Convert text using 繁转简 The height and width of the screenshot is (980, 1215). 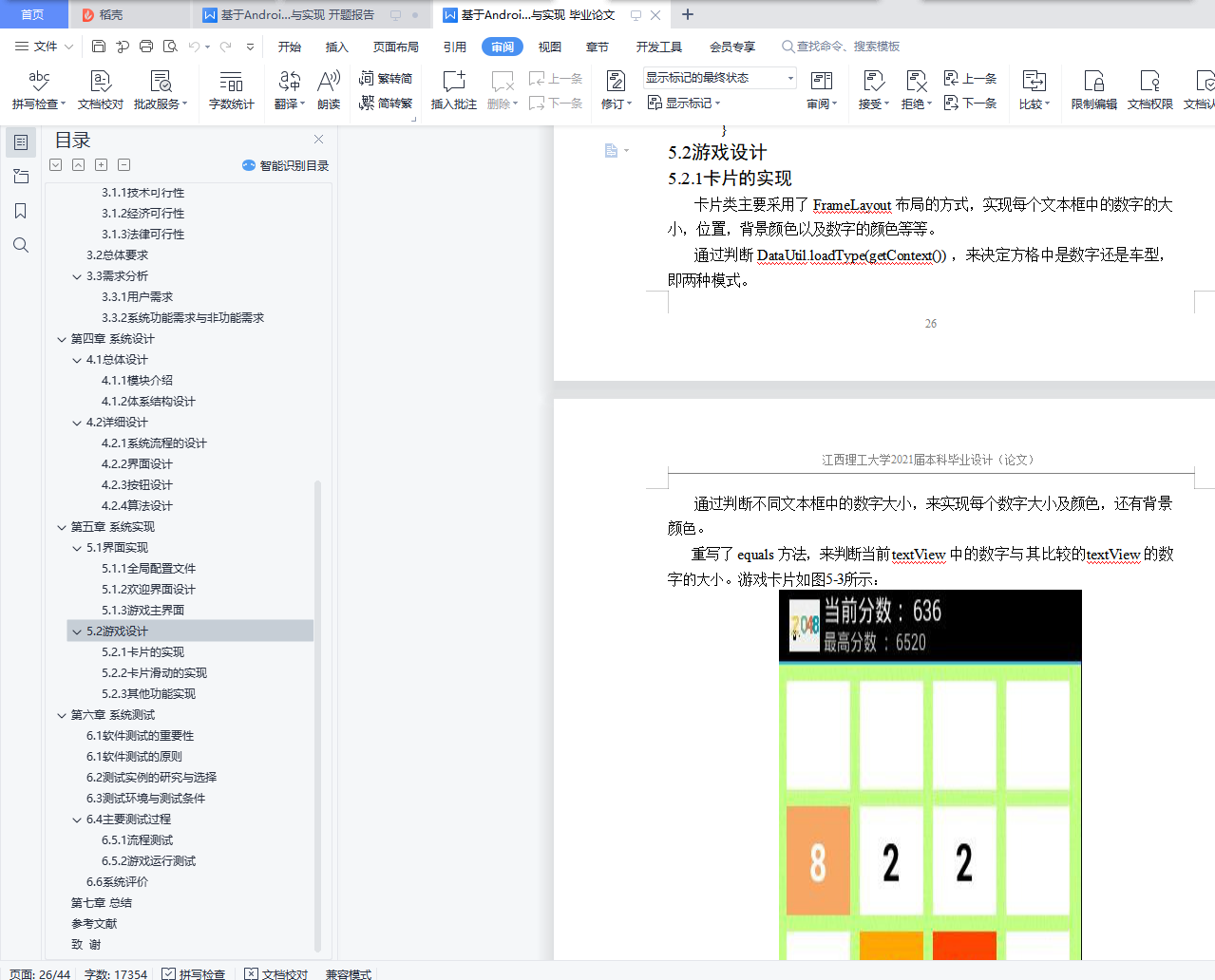point(386,78)
